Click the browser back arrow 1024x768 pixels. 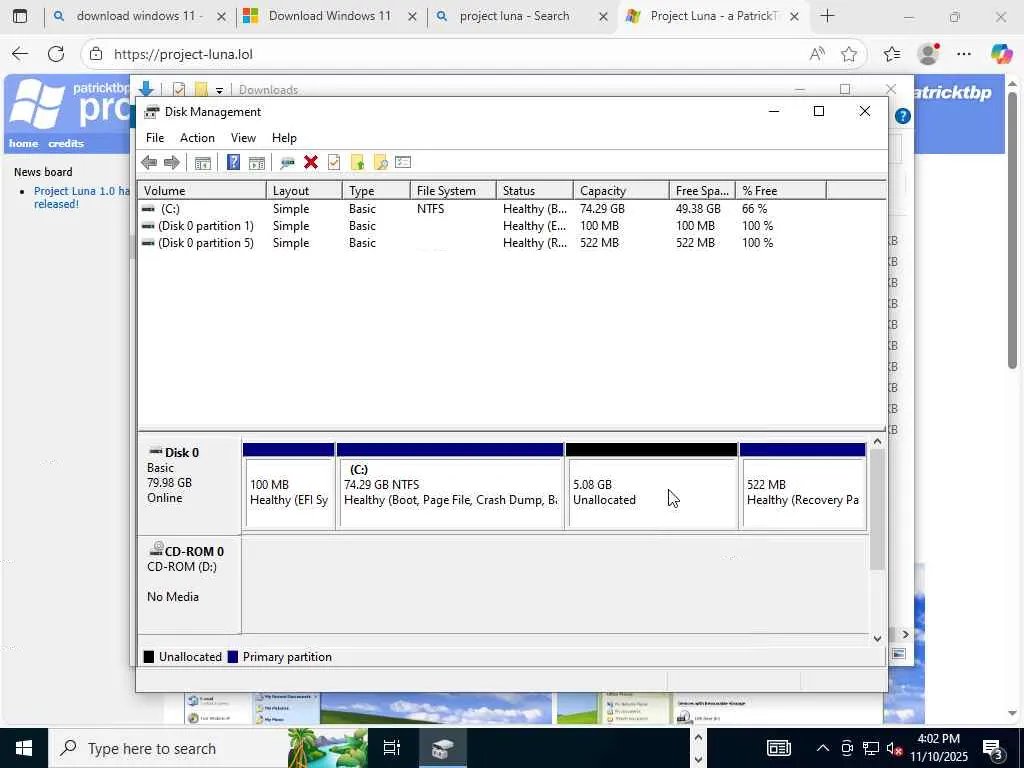(20, 54)
